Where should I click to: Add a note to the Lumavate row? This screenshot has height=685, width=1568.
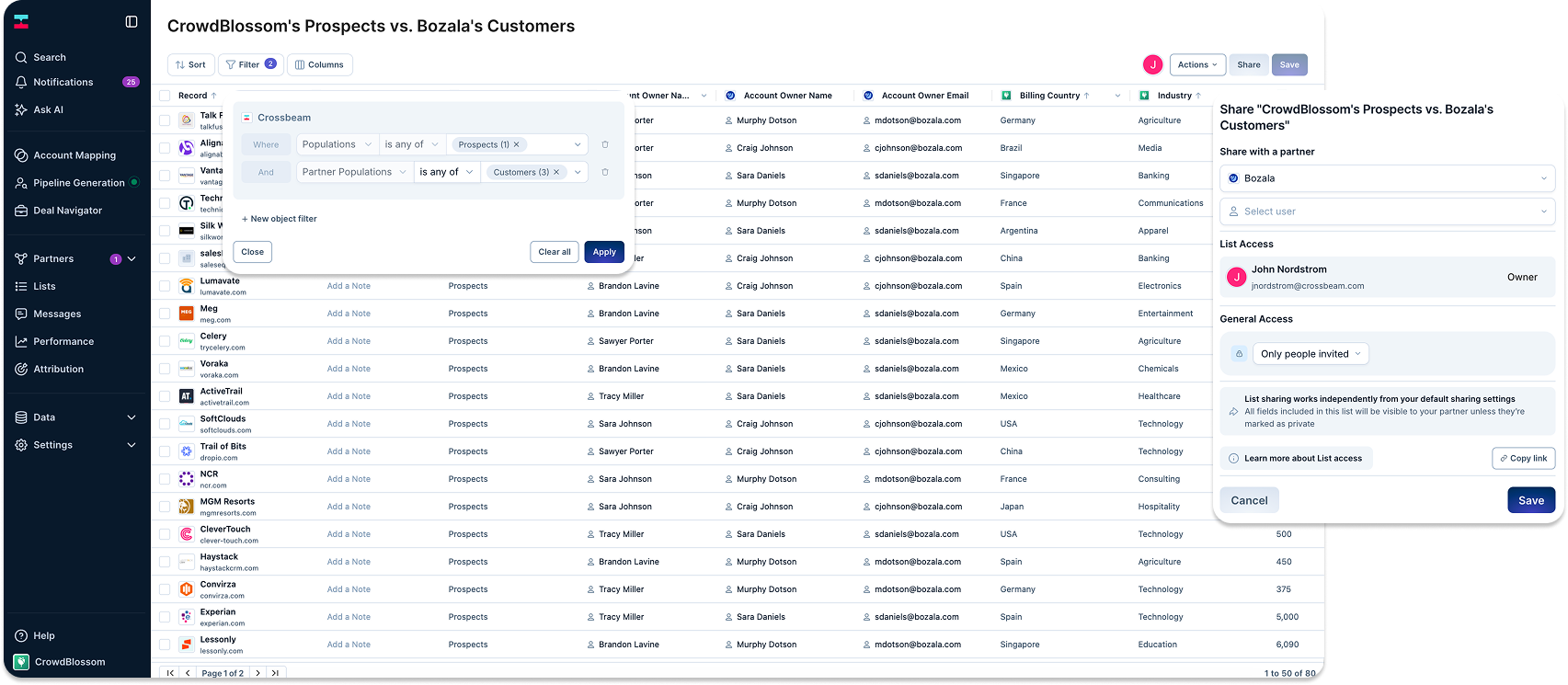click(349, 286)
